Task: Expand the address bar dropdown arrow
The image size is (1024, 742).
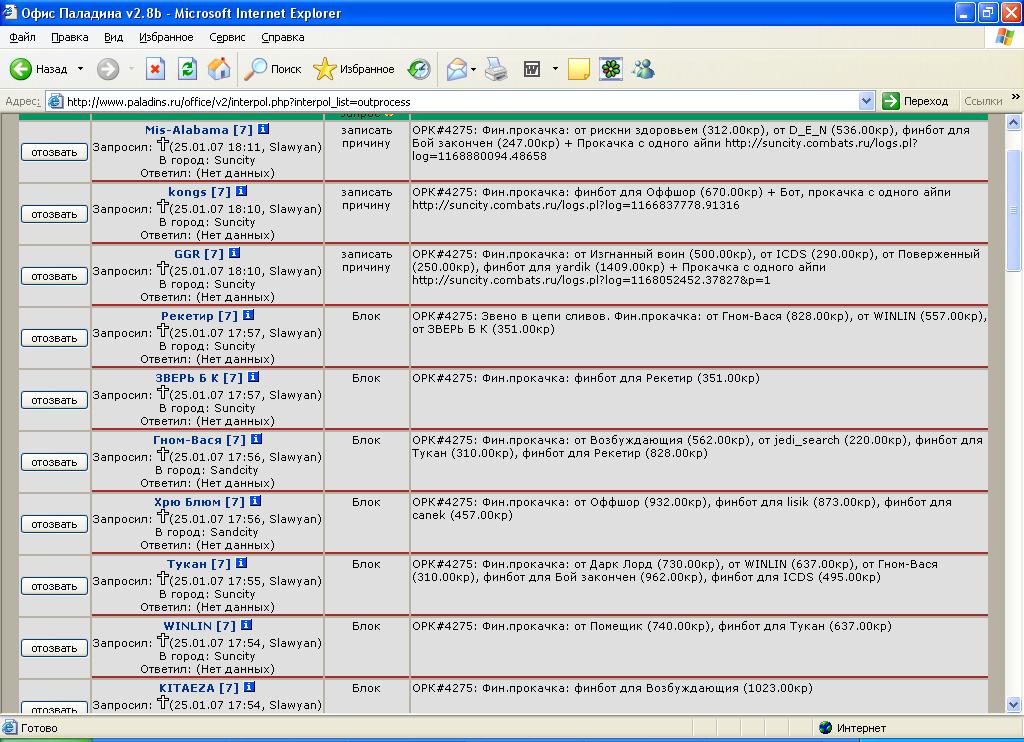Action: pos(867,101)
